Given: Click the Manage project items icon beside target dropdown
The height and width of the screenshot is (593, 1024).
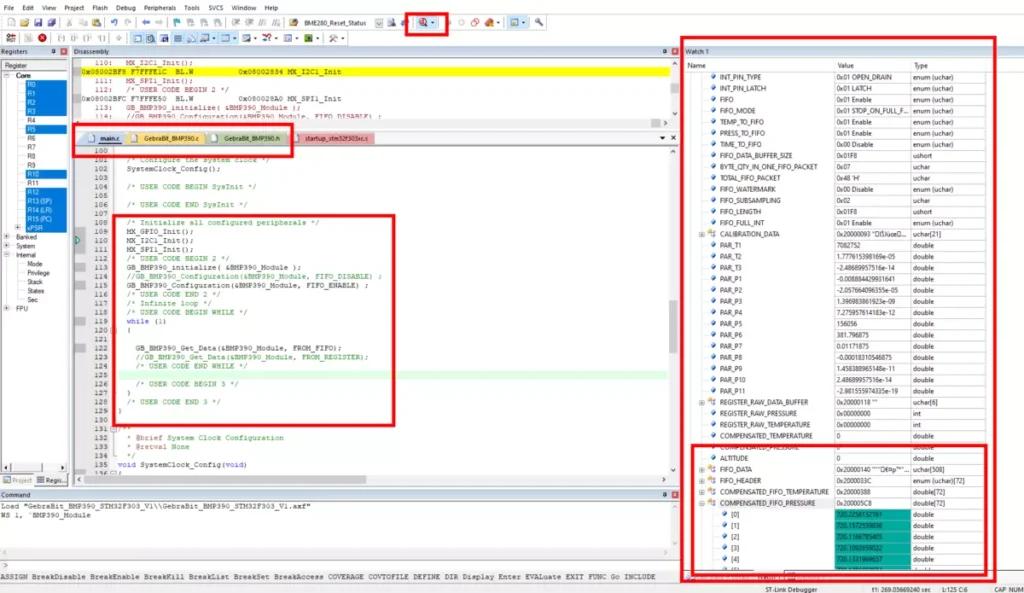Looking at the screenshot, I should (391, 23).
